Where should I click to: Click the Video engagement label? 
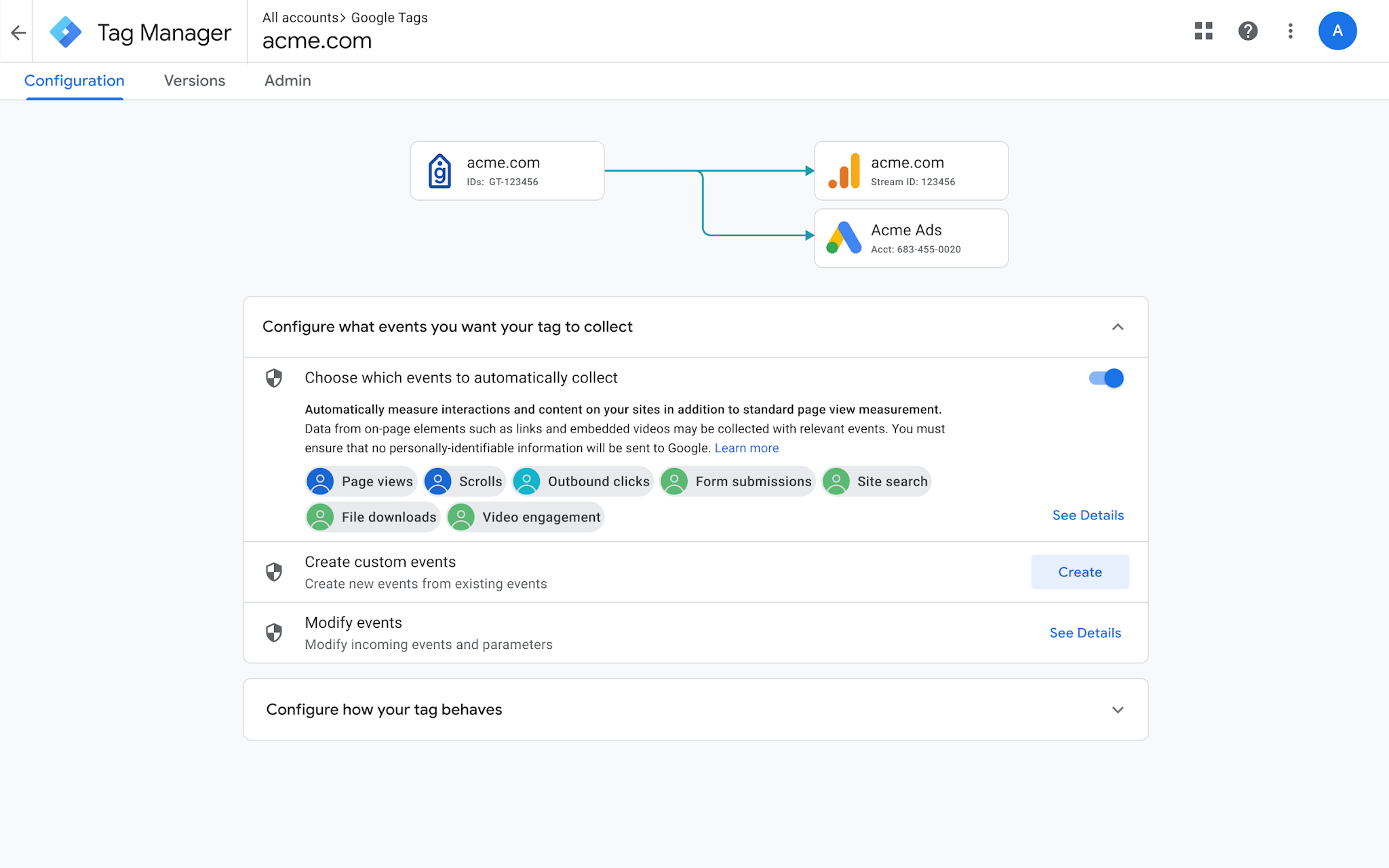click(x=541, y=517)
